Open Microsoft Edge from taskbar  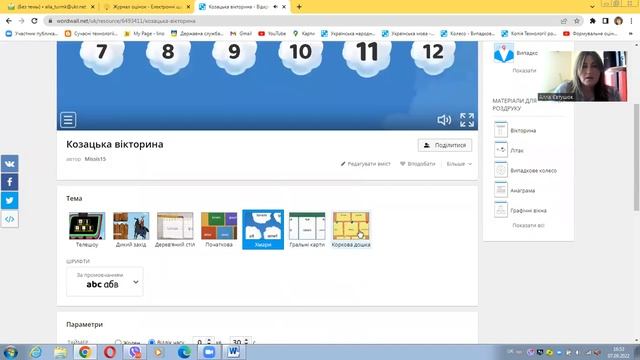(x=184, y=352)
